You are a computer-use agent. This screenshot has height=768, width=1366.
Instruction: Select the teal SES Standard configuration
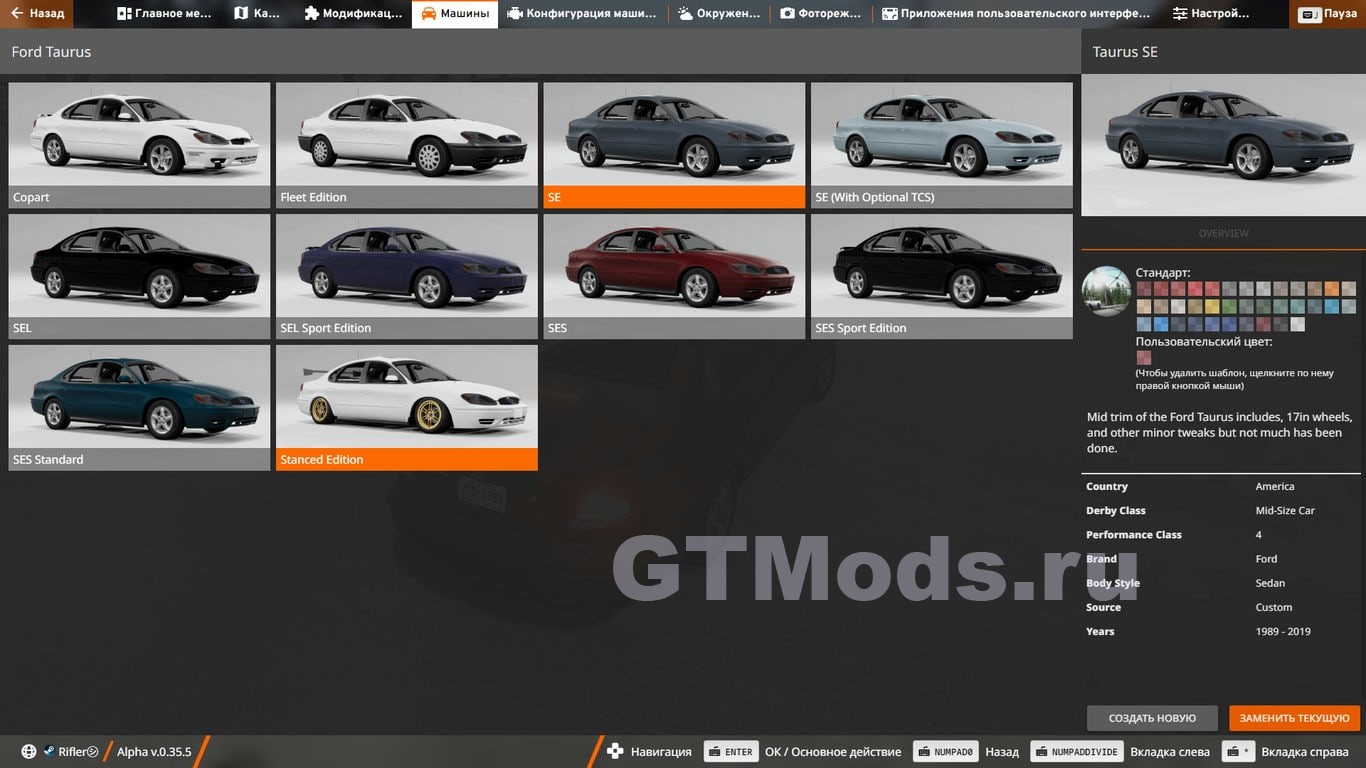[140, 407]
